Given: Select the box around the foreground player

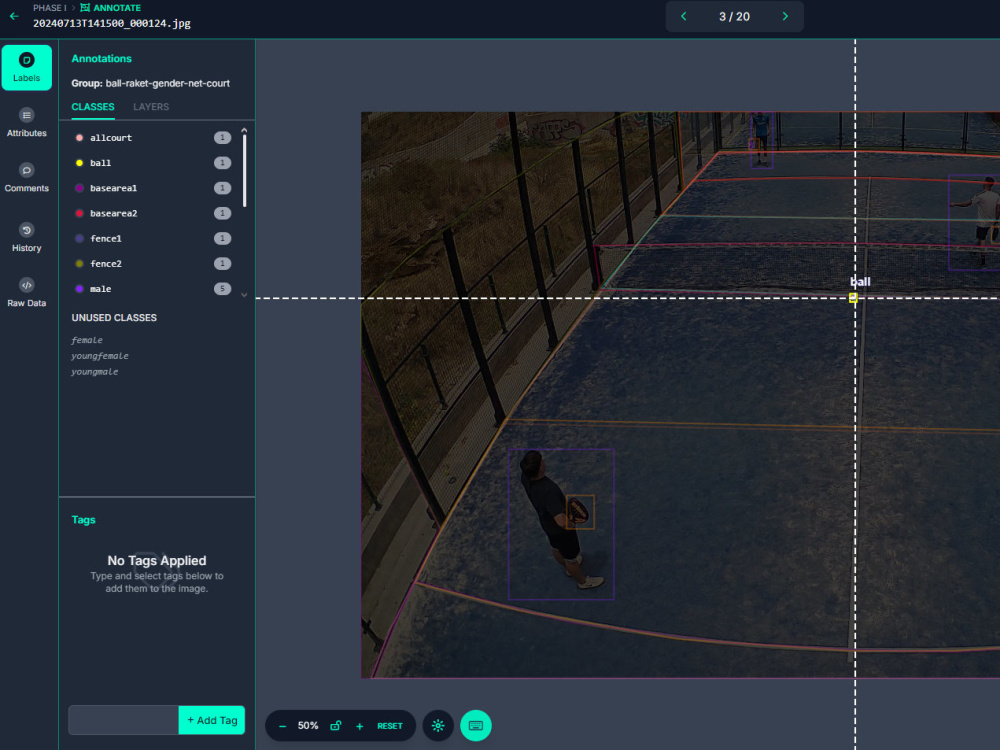Looking at the screenshot, I should coord(561,524).
